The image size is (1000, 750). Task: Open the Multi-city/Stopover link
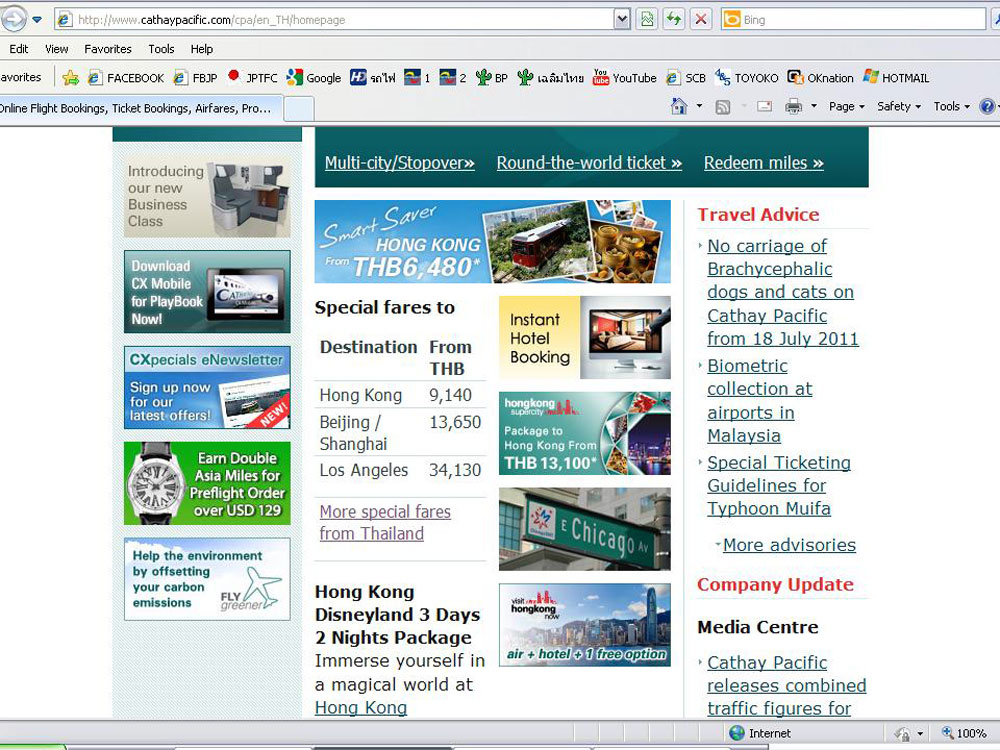(x=400, y=163)
